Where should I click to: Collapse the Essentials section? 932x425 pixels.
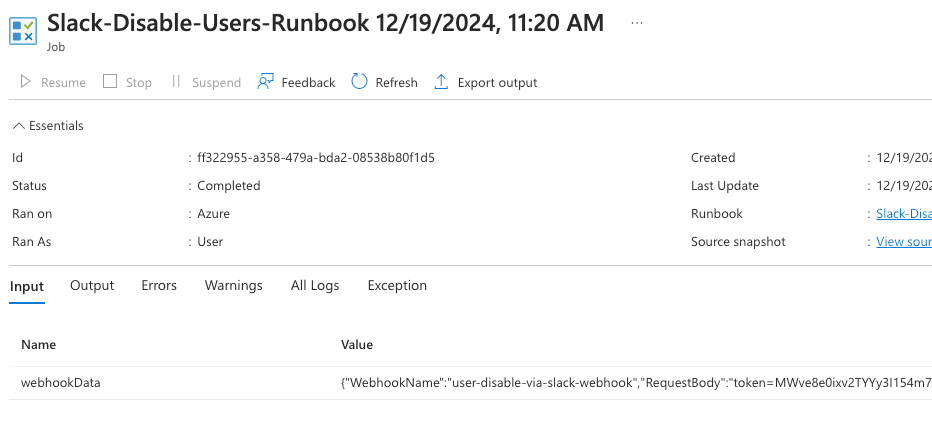[48, 125]
